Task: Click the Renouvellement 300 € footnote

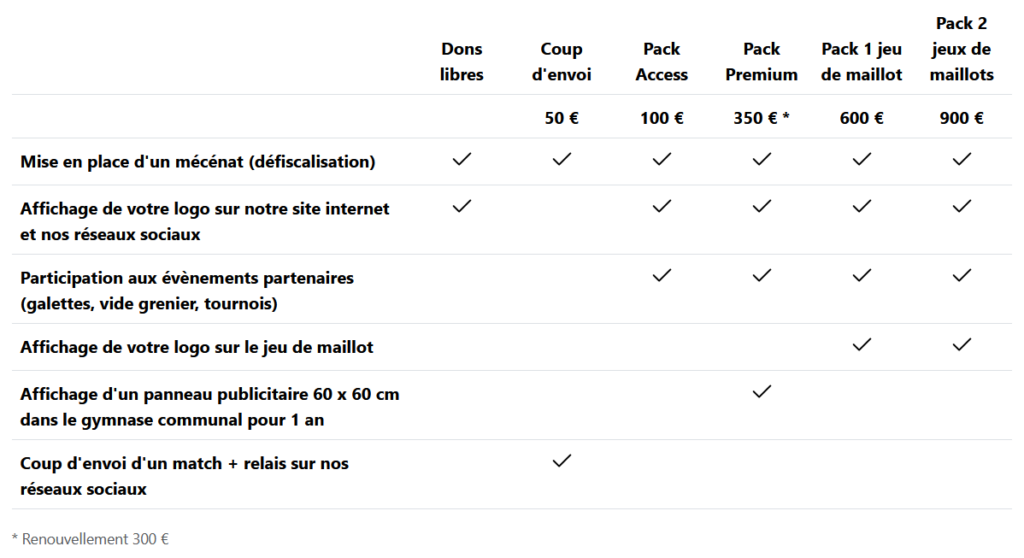Action: pyautogui.click(x=84, y=539)
